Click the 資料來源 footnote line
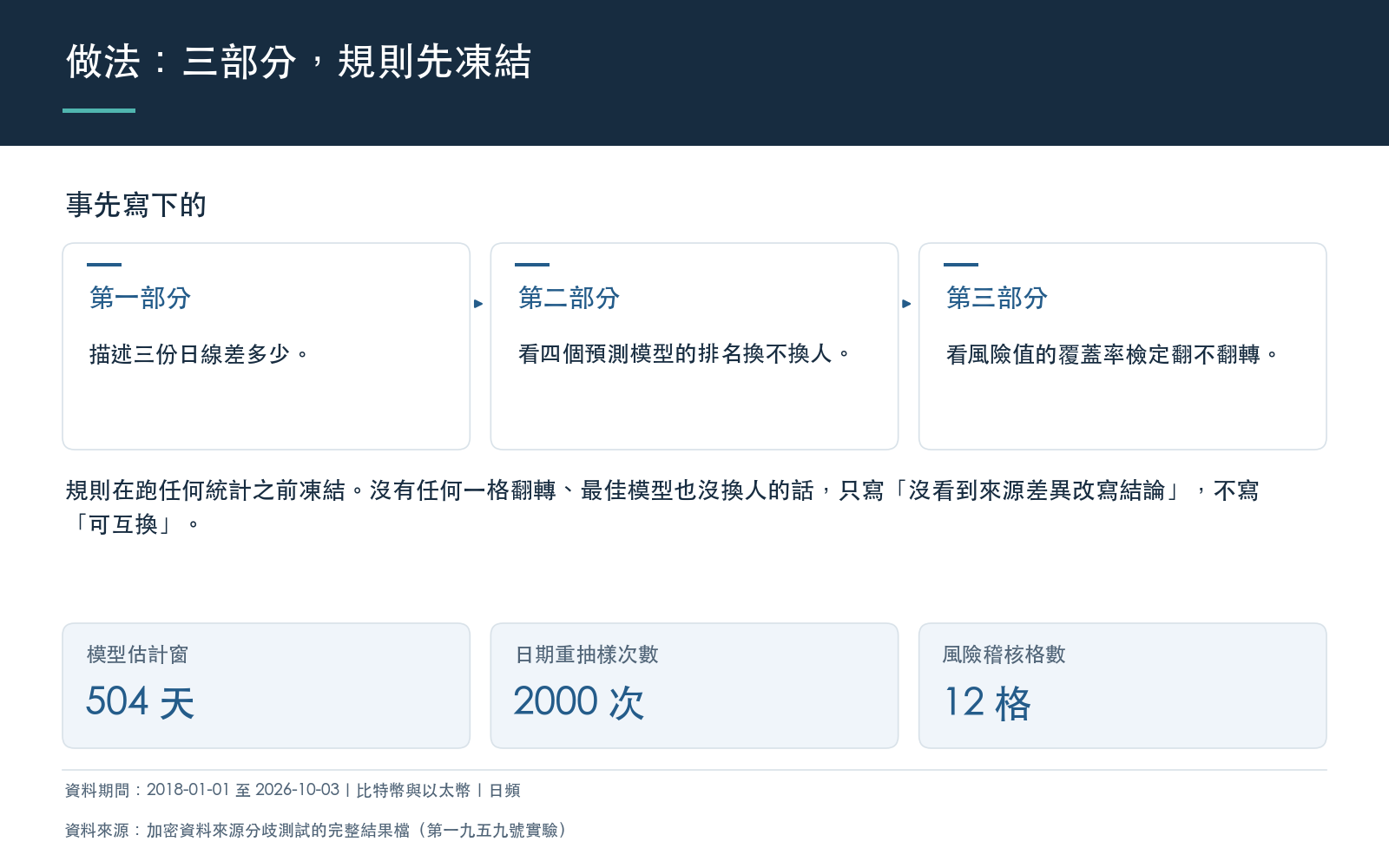Screen dimensions: 1389x868 [x=317, y=831]
